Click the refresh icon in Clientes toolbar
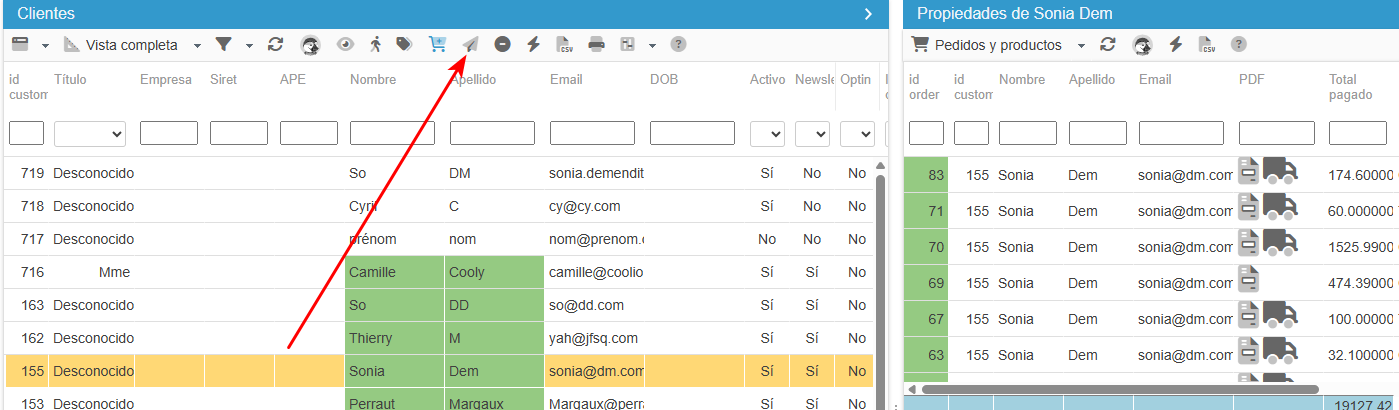 pos(276,45)
